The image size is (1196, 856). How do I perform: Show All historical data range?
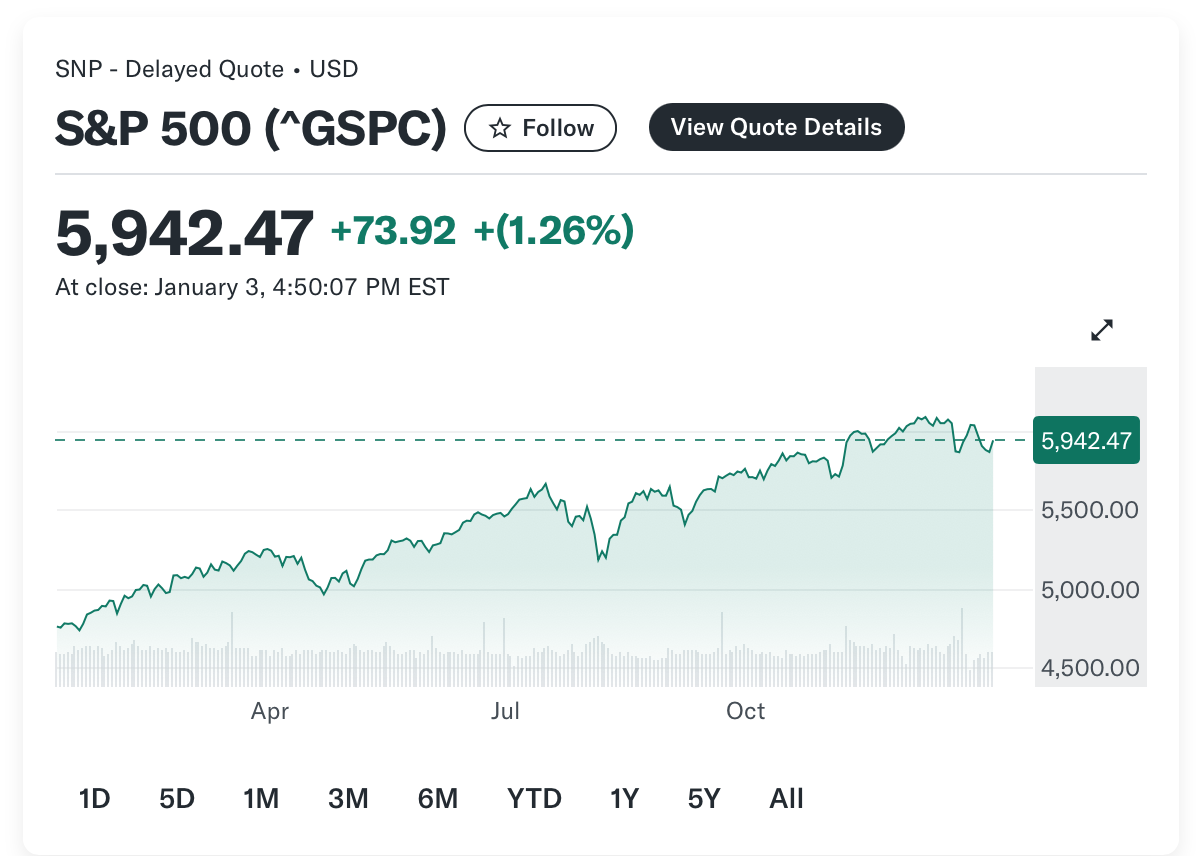pyautogui.click(x=786, y=798)
